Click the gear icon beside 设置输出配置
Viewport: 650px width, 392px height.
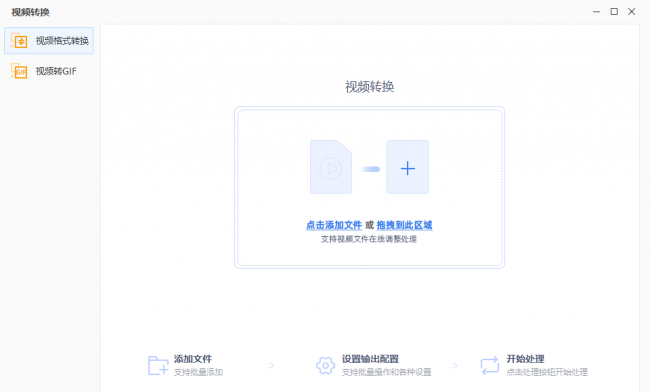pyautogui.click(x=325, y=365)
